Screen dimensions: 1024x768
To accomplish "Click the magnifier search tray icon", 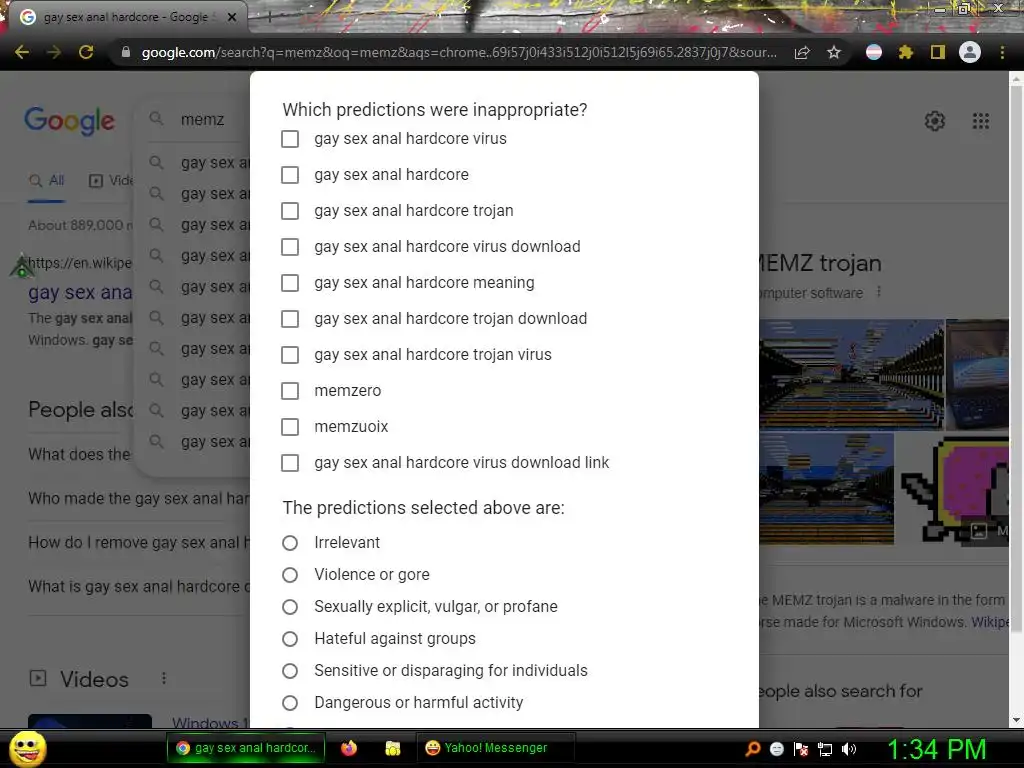I will [x=753, y=748].
